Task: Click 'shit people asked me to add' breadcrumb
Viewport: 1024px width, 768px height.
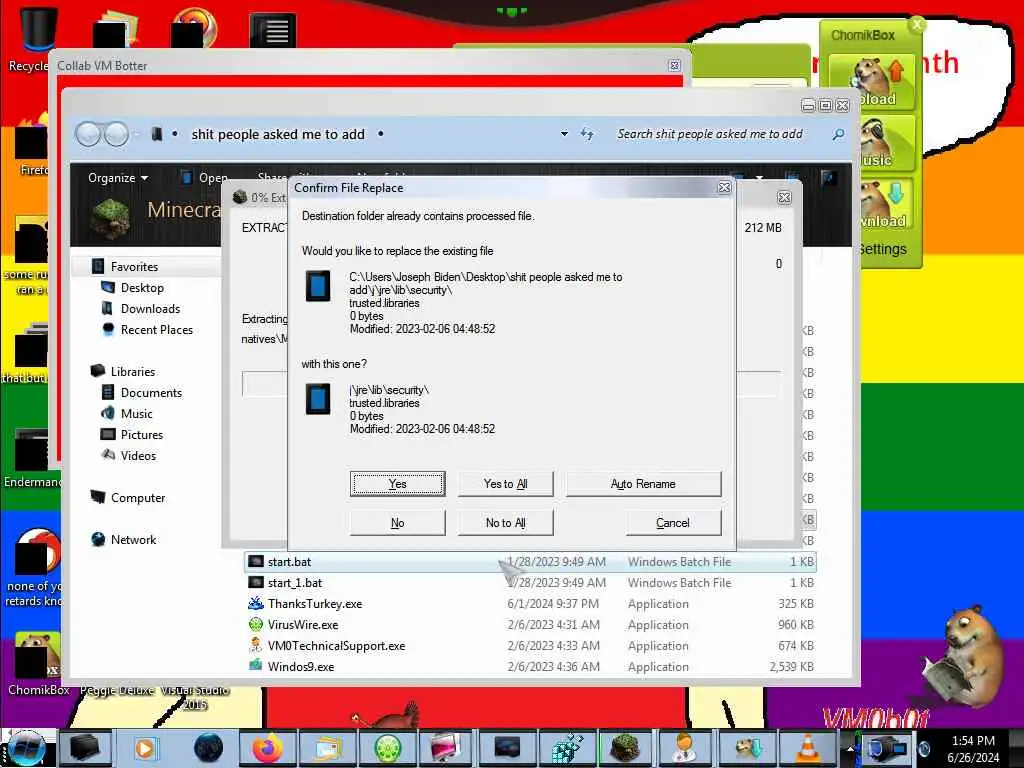Action: coord(278,134)
